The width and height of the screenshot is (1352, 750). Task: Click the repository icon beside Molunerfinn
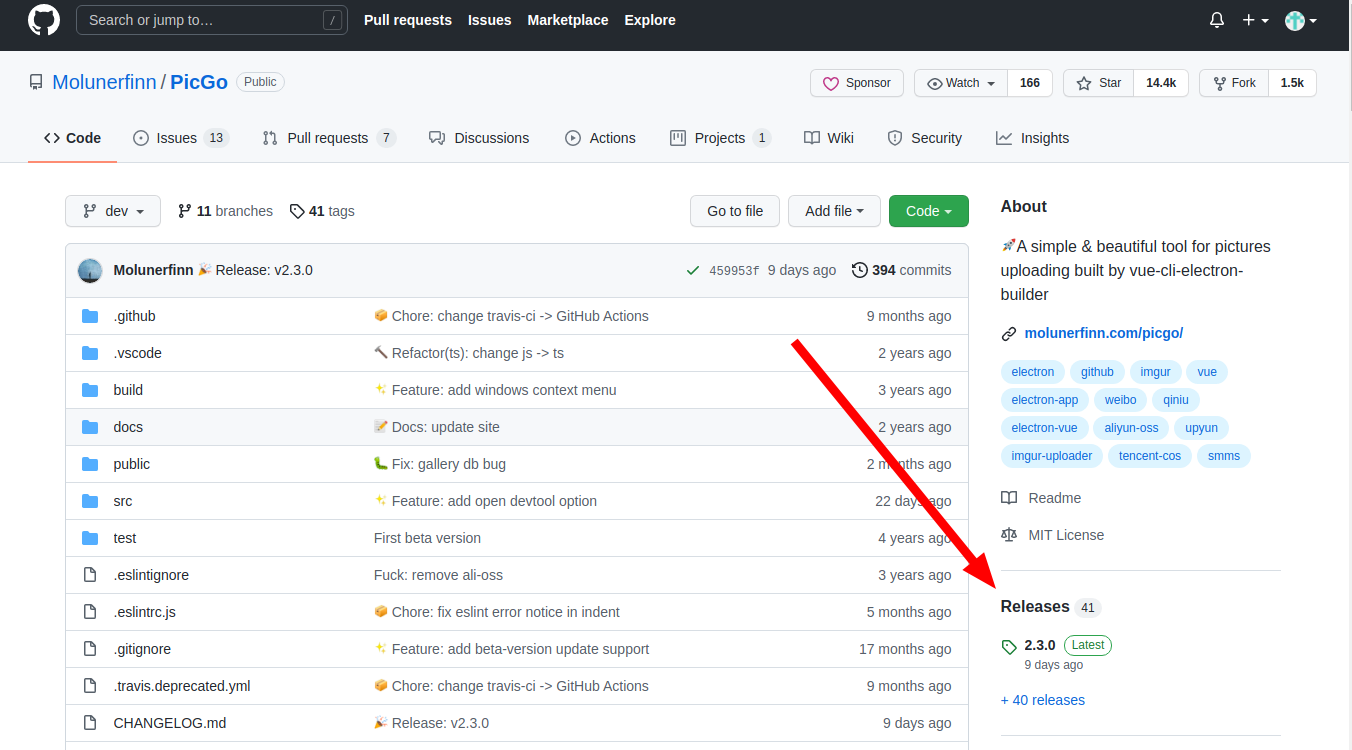pos(36,82)
